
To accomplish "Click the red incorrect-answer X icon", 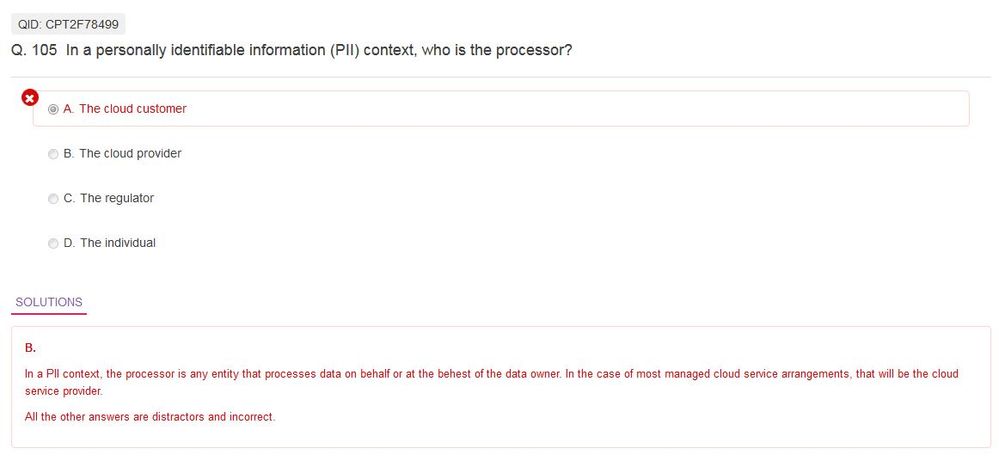I will [x=30, y=97].
